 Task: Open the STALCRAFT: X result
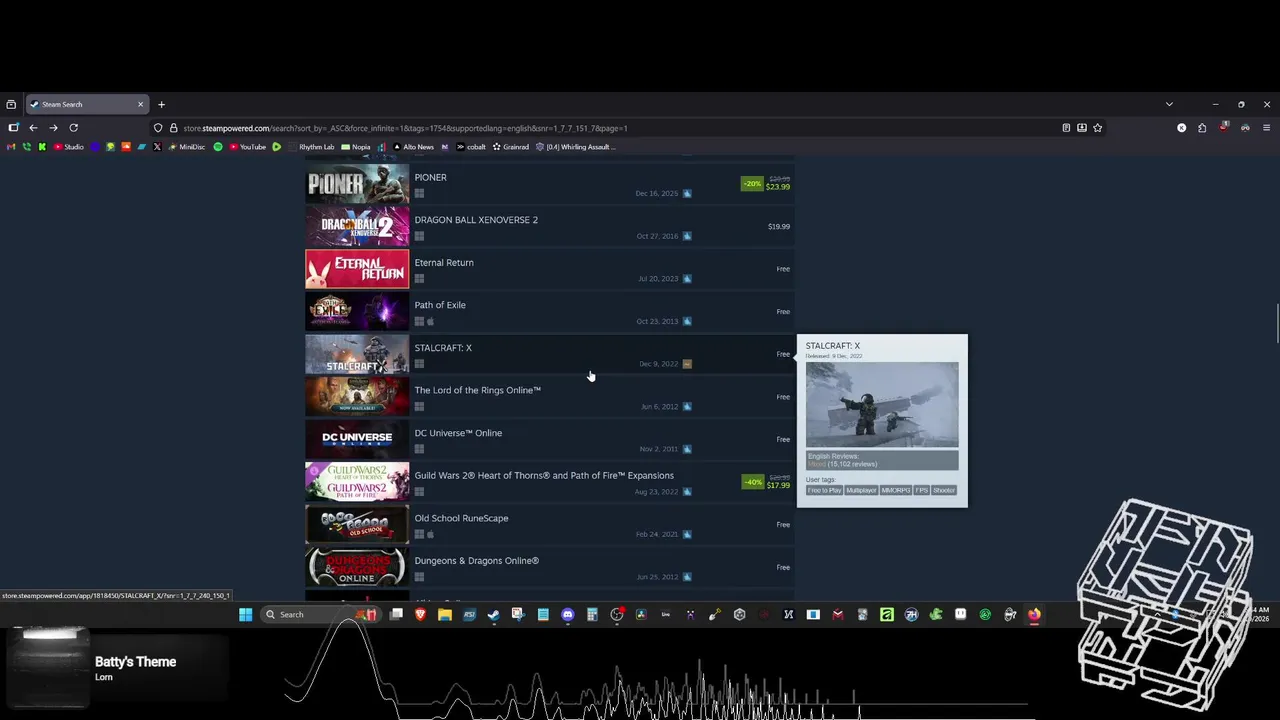[x=549, y=354]
